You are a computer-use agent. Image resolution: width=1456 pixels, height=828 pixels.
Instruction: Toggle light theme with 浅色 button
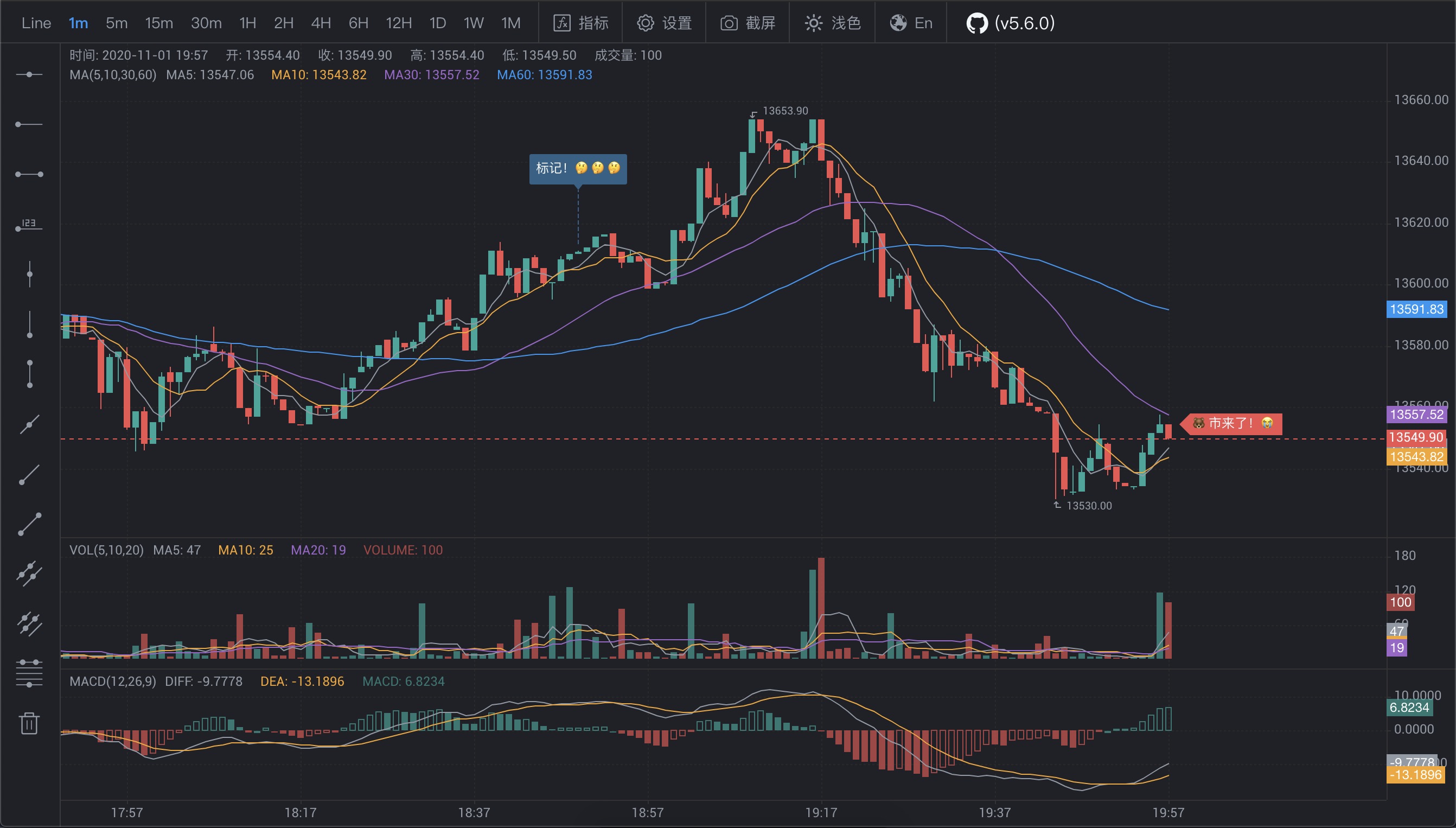coord(832,23)
